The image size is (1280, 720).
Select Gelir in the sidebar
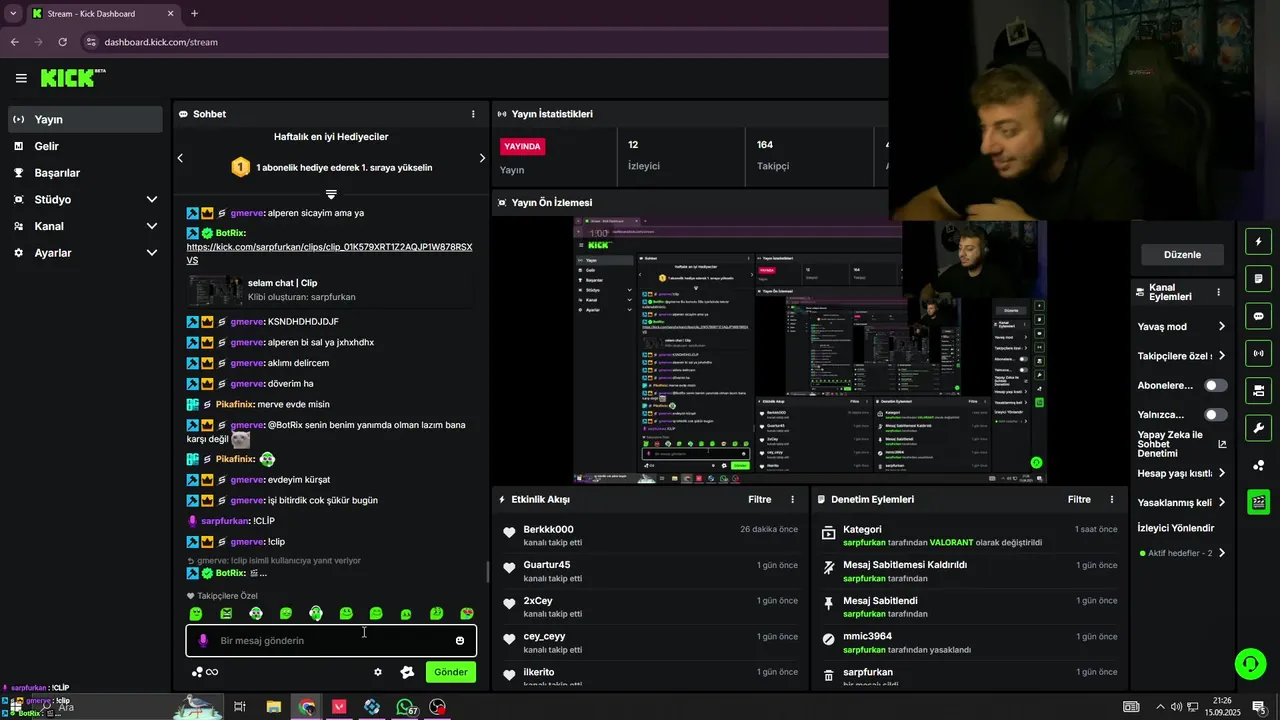(85, 146)
